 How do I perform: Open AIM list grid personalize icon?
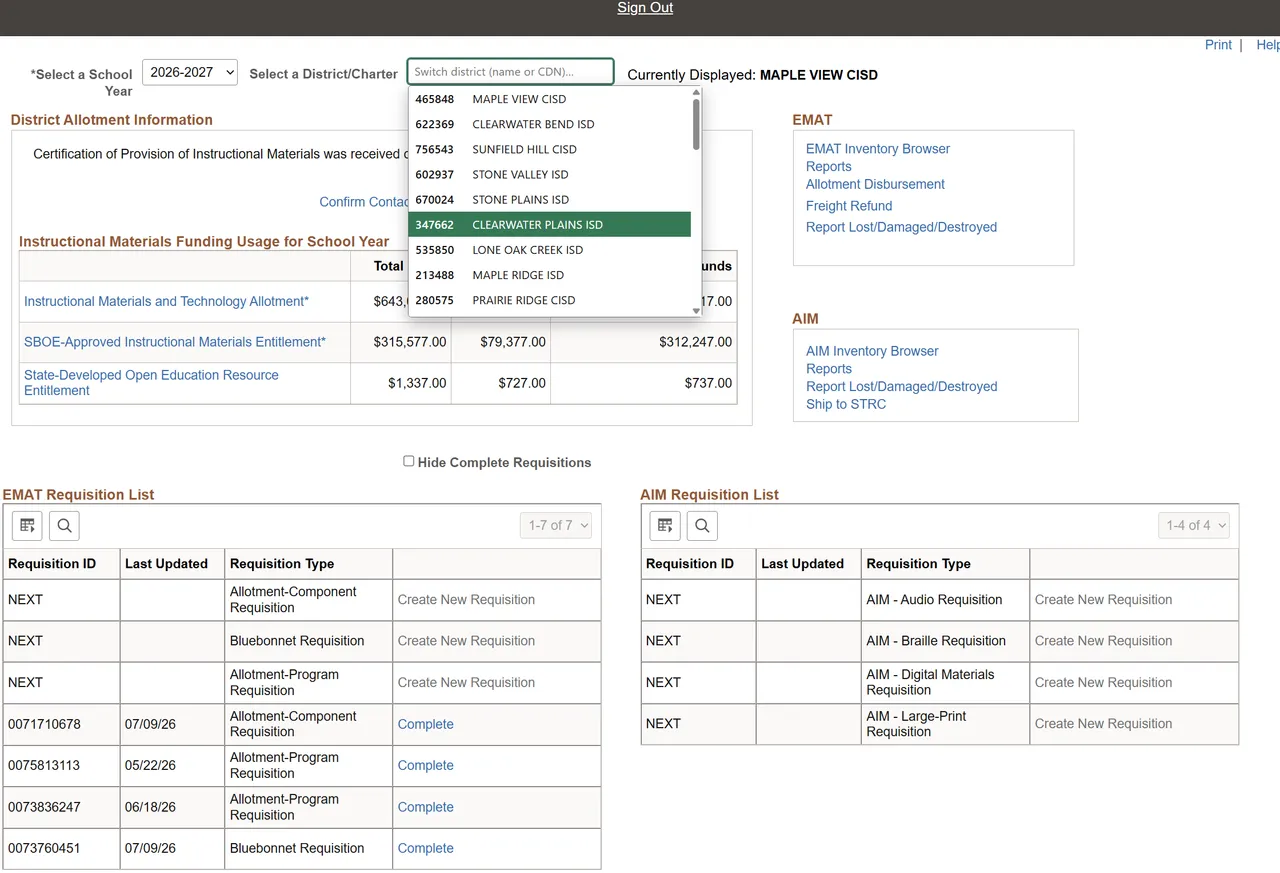point(665,525)
